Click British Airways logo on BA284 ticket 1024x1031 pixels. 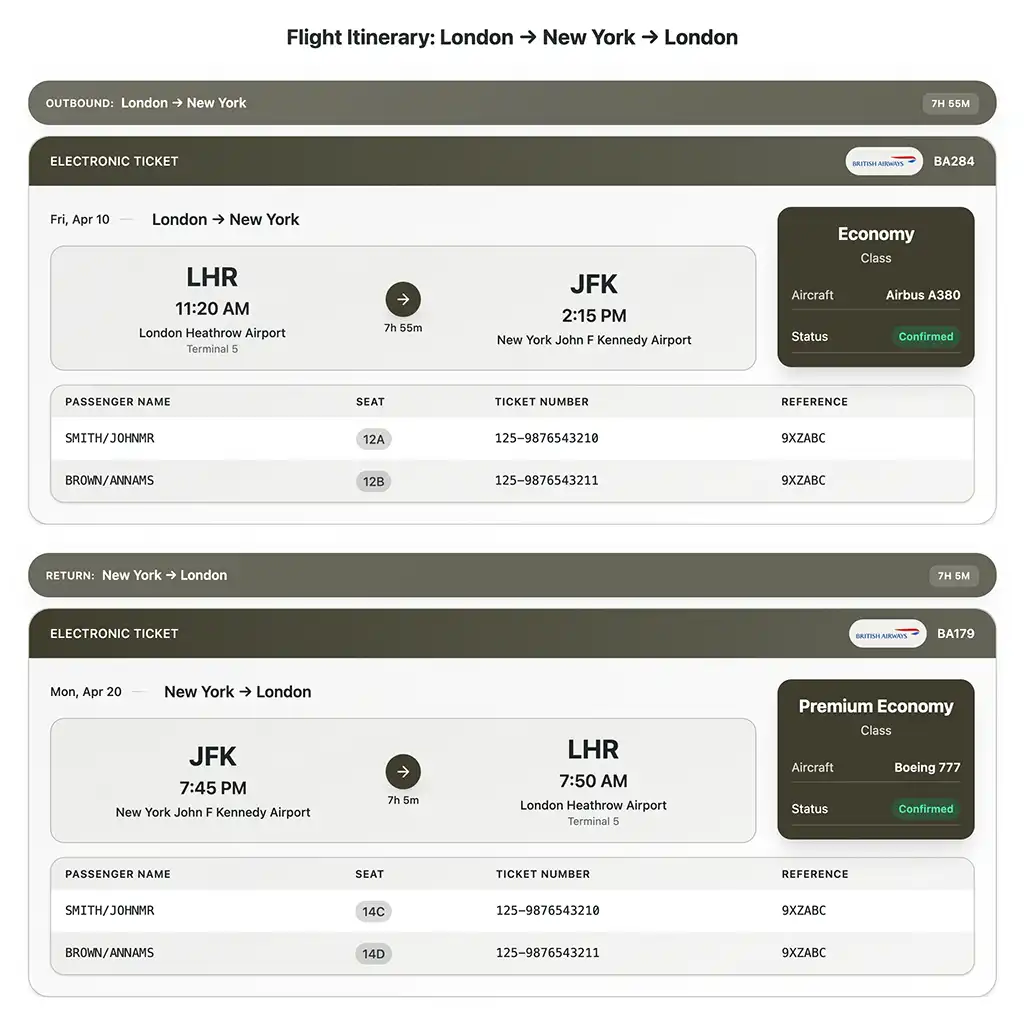click(x=883, y=161)
